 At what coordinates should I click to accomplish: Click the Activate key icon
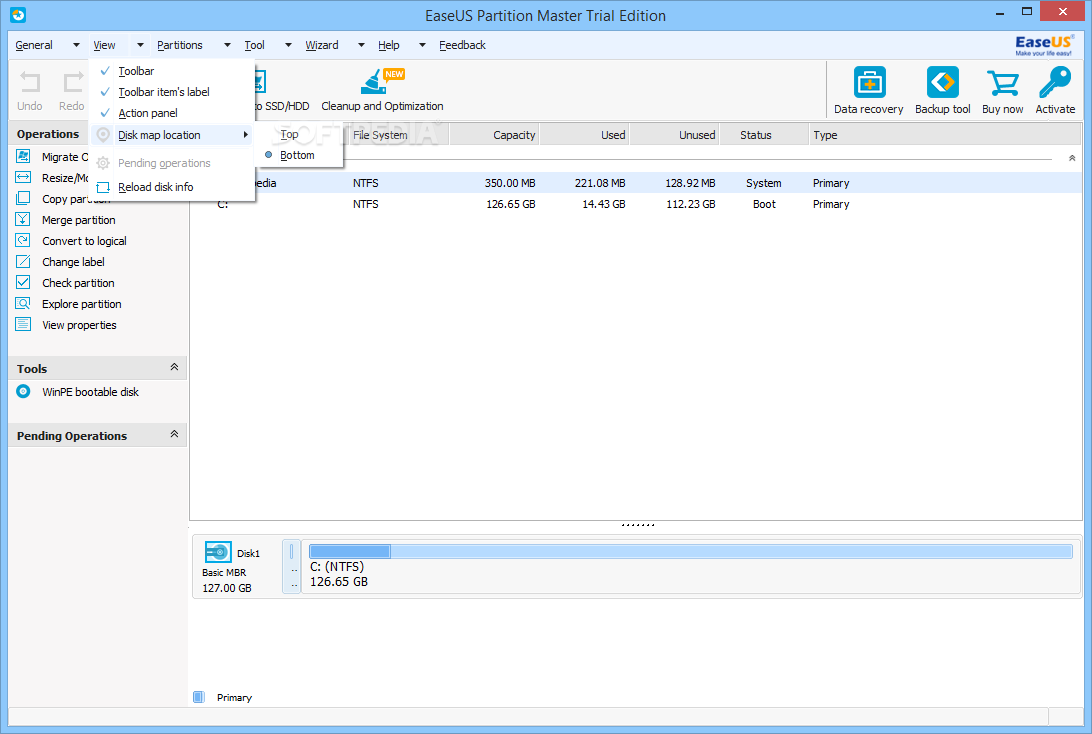[1055, 83]
